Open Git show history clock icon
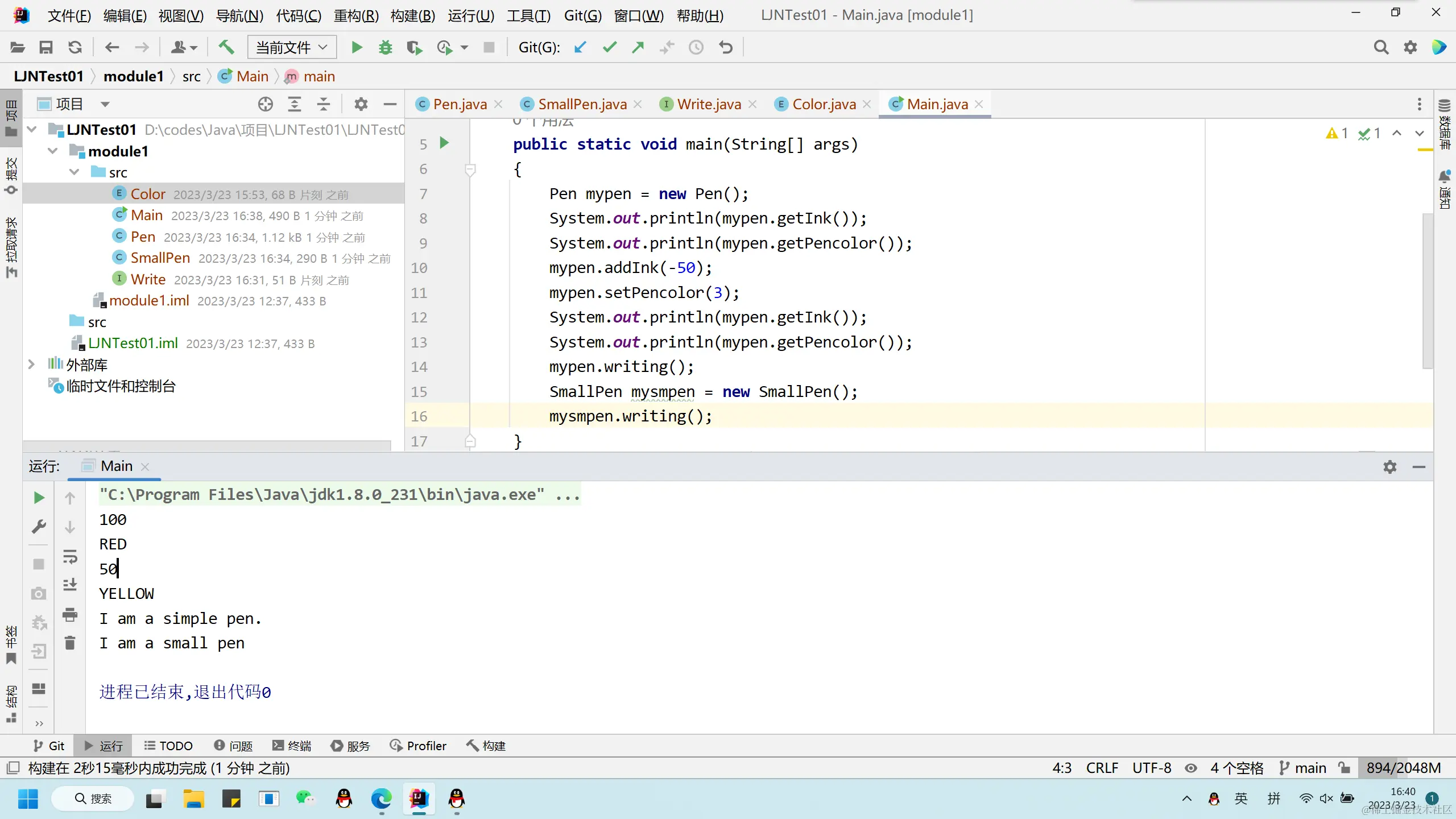This screenshot has width=1456, height=819. point(696,47)
